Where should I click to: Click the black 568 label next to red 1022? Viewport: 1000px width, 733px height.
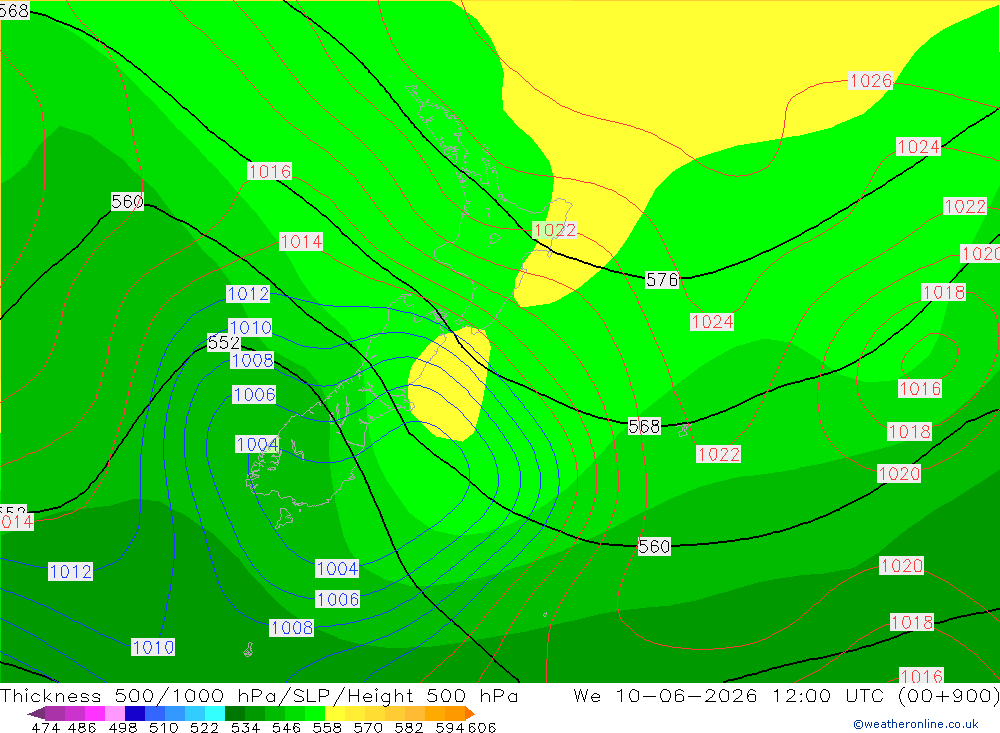pyautogui.click(x=644, y=426)
